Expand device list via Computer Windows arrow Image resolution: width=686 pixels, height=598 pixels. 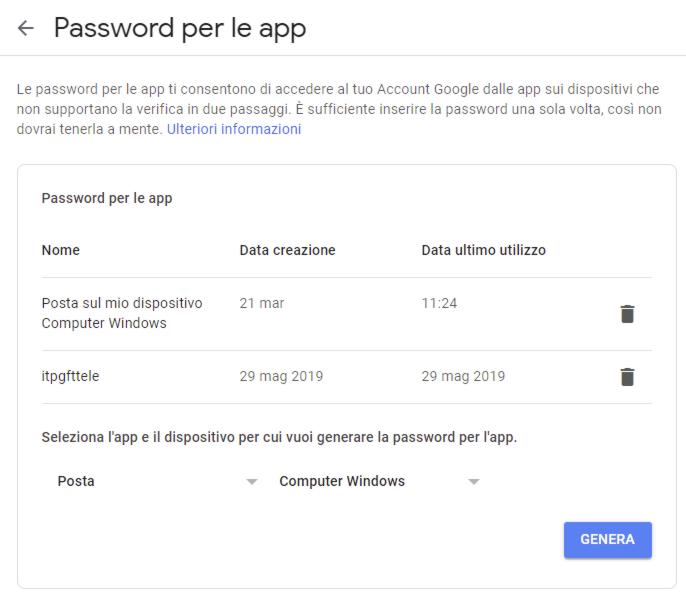click(x=474, y=482)
